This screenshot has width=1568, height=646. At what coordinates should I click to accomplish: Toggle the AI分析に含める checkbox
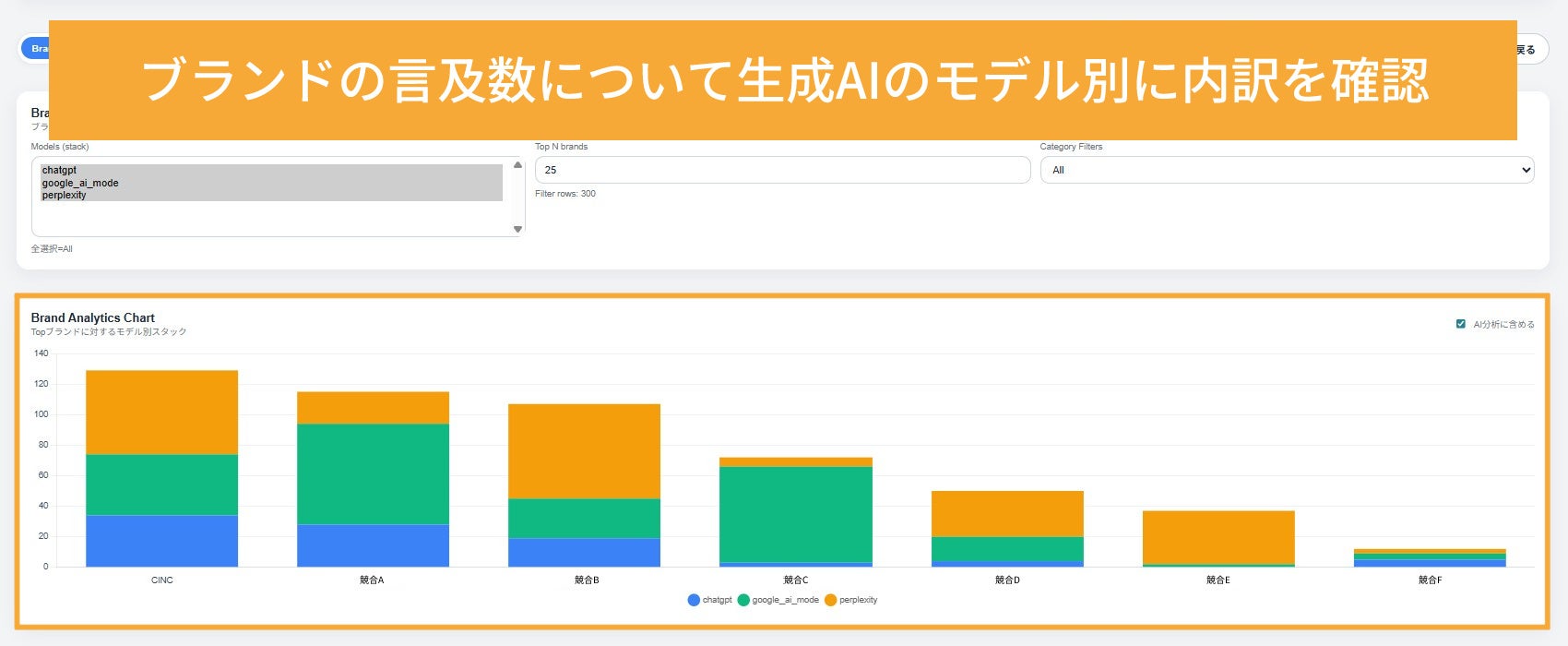[x=1460, y=324]
